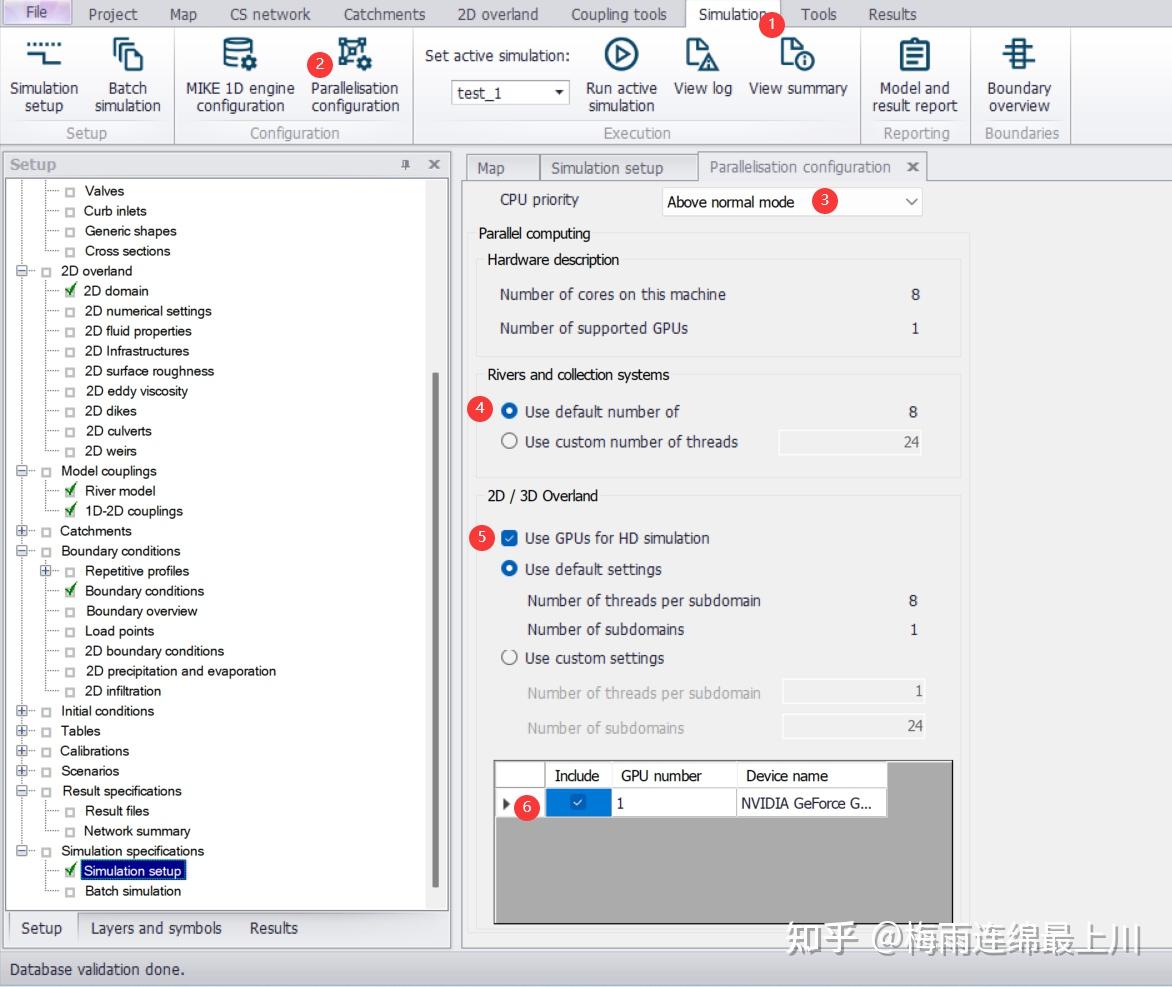The height and width of the screenshot is (987, 1172).
Task: Collapse the Model couplings tree node
Action: pos(22,471)
